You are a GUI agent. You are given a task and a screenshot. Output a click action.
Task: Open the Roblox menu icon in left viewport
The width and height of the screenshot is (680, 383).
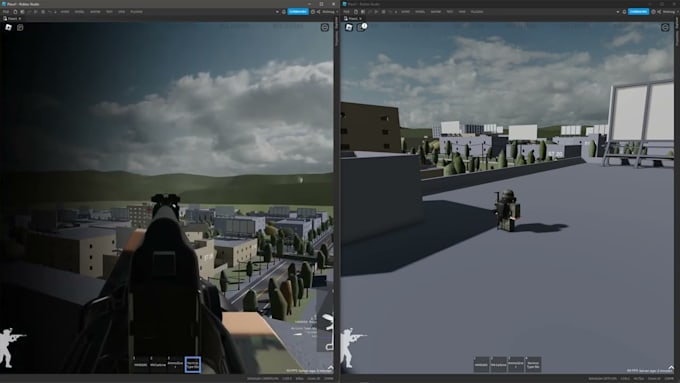pos(8,27)
